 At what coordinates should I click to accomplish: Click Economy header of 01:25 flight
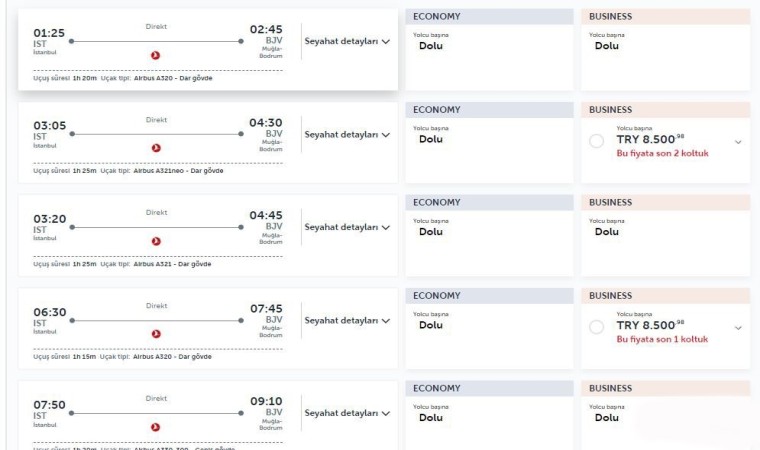tap(489, 17)
